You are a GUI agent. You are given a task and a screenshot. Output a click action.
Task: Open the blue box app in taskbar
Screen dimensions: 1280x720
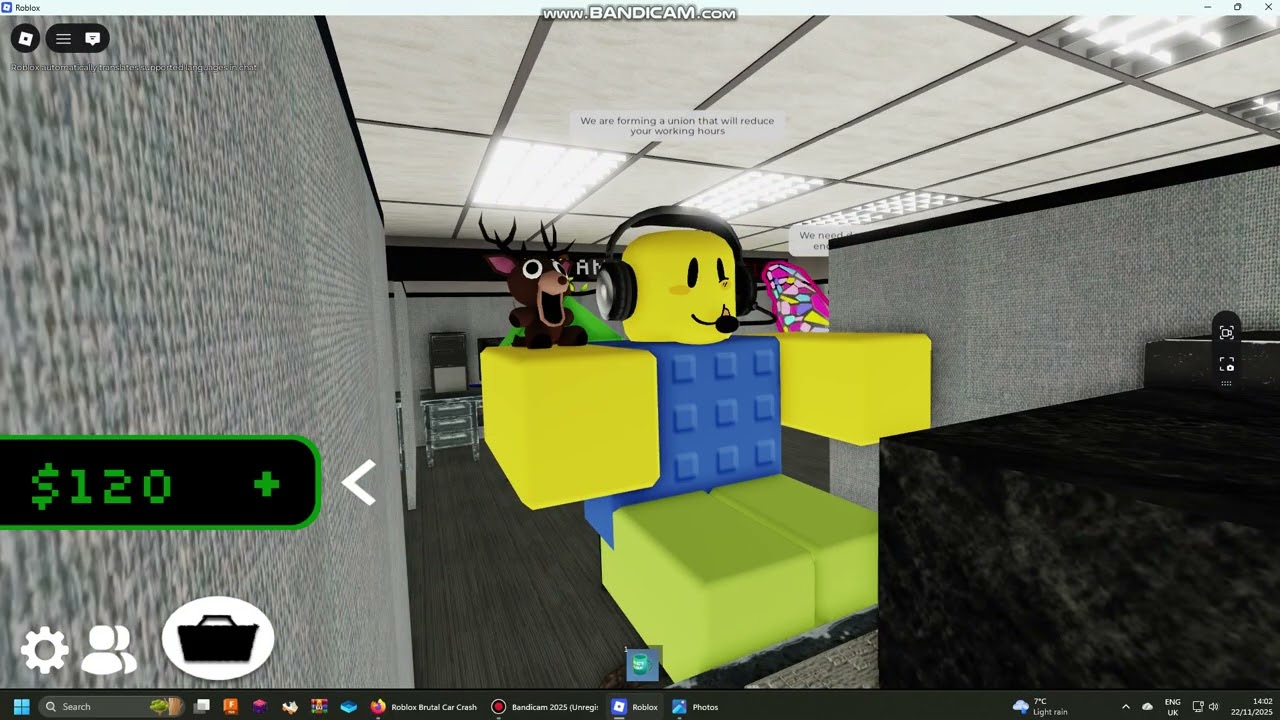pyautogui.click(x=348, y=706)
